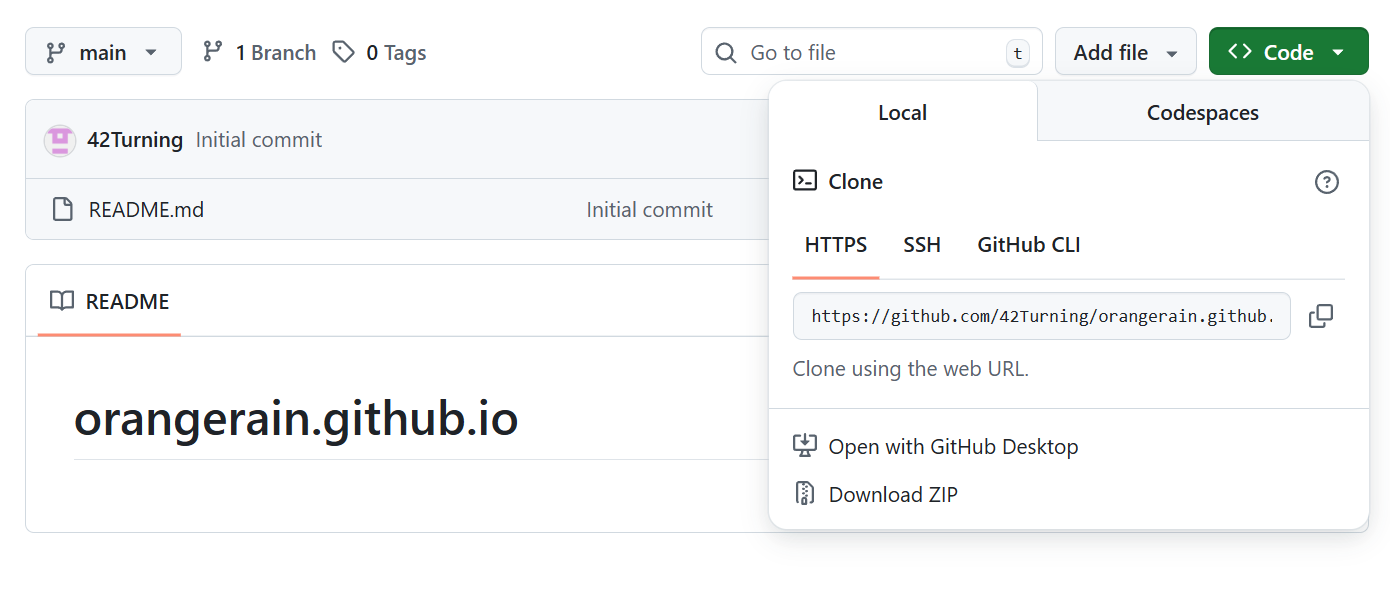Click the HTTPS clone URL text field
The height and width of the screenshot is (592, 1390).
click(x=1041, y=317)
